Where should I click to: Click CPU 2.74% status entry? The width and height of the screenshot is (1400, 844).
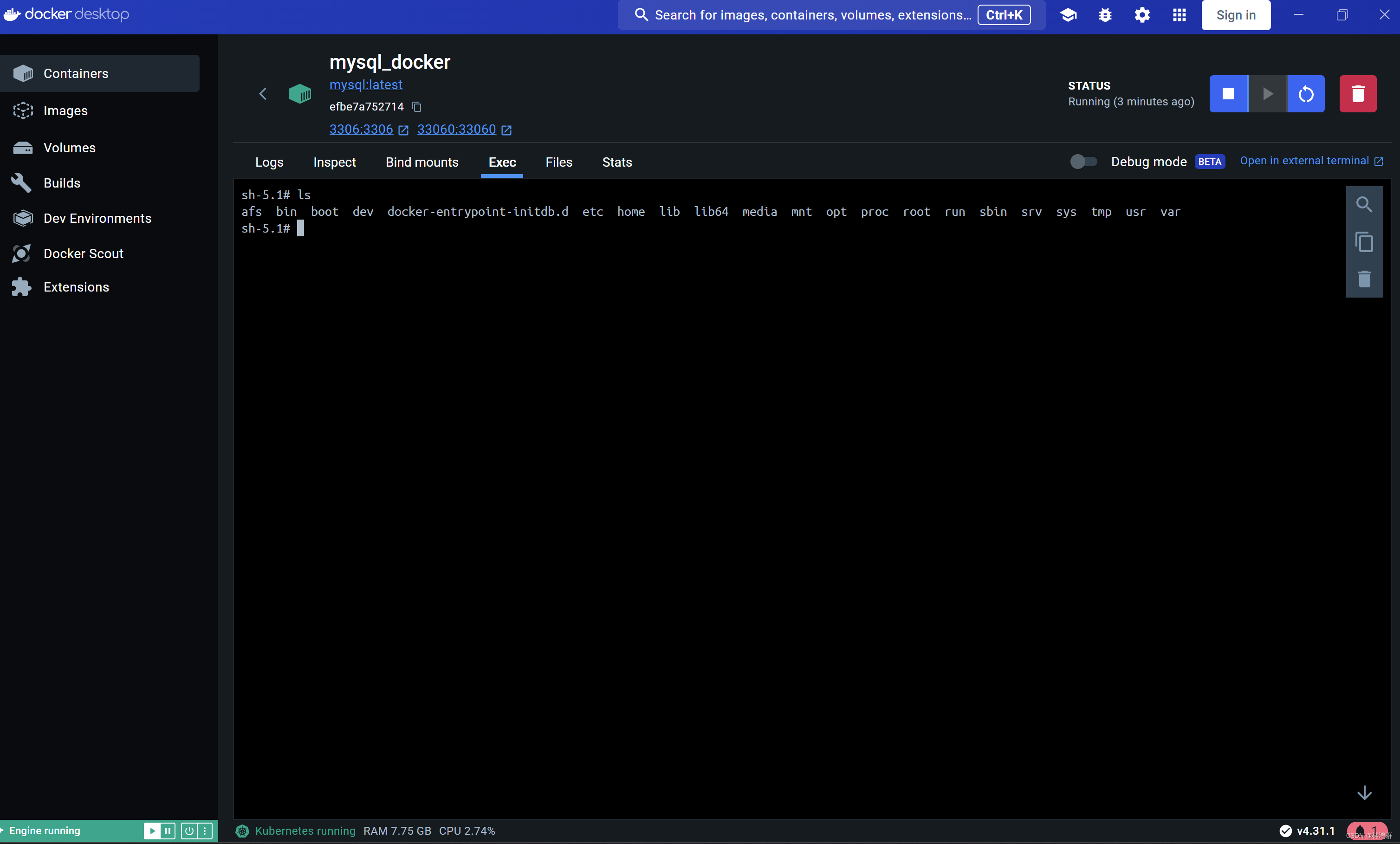[467, 831]
